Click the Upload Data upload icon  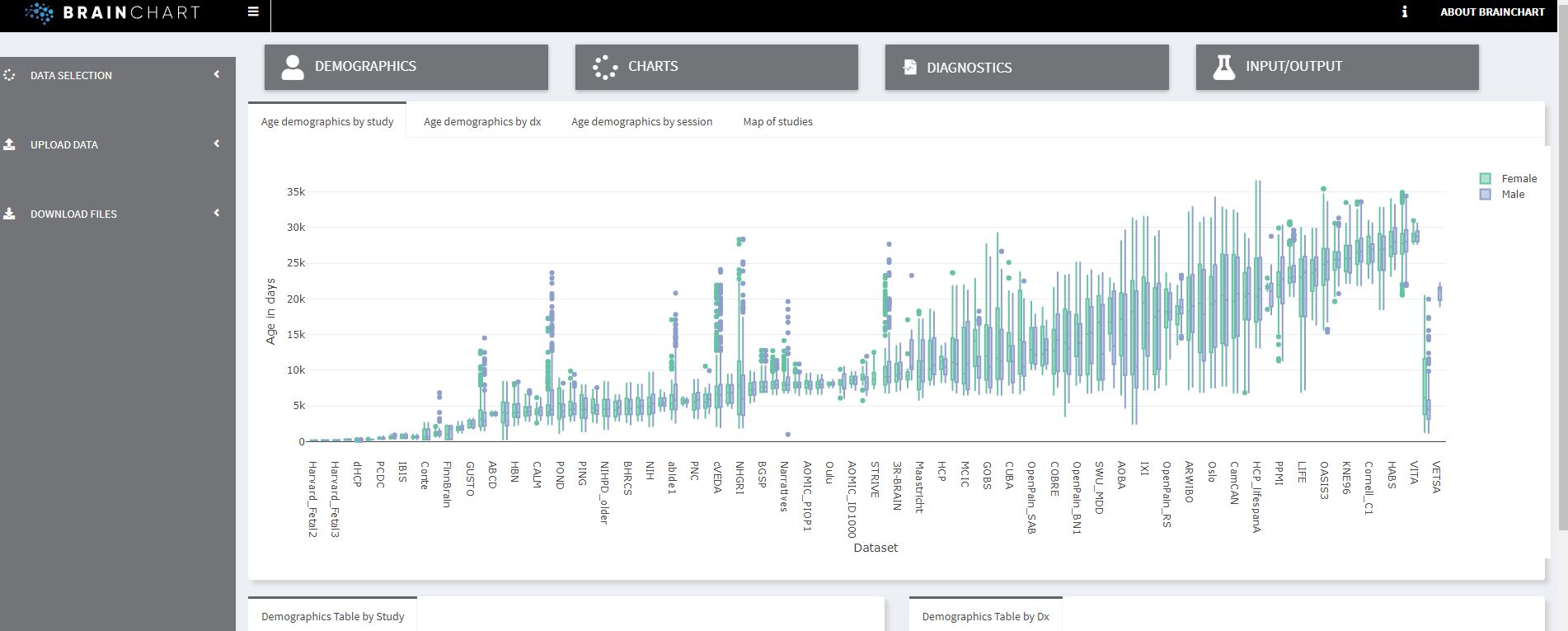tap(10, 144)
